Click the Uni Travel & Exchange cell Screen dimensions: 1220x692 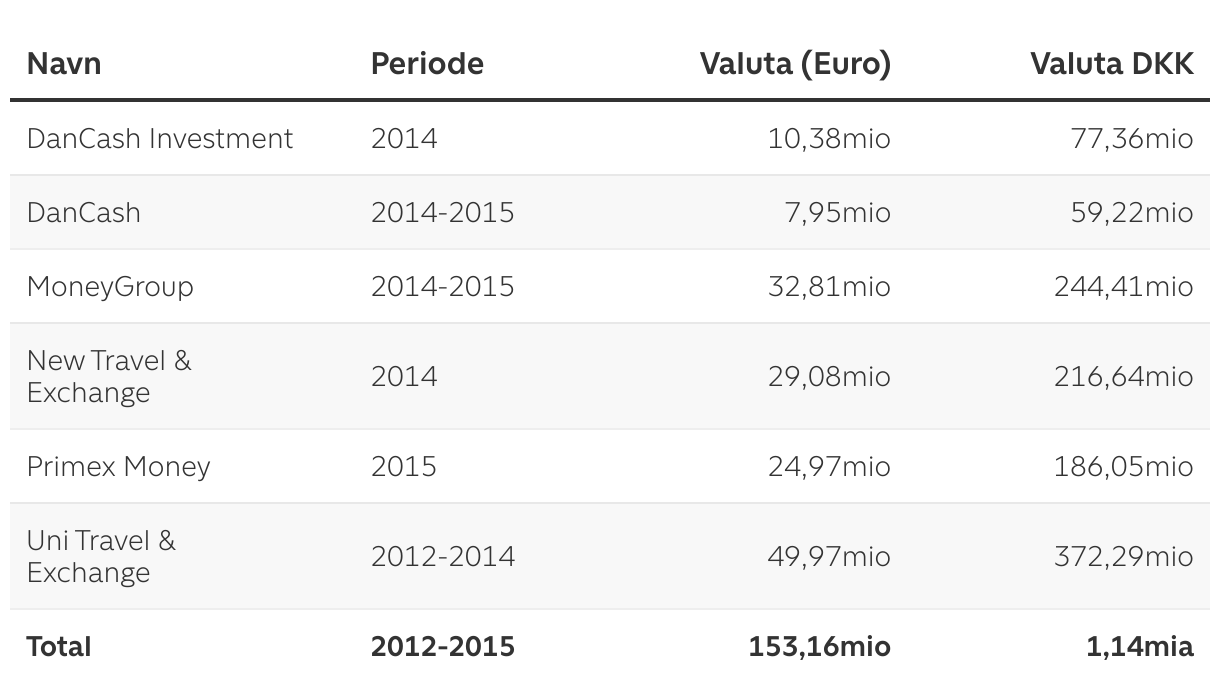[x=101, y=556]
